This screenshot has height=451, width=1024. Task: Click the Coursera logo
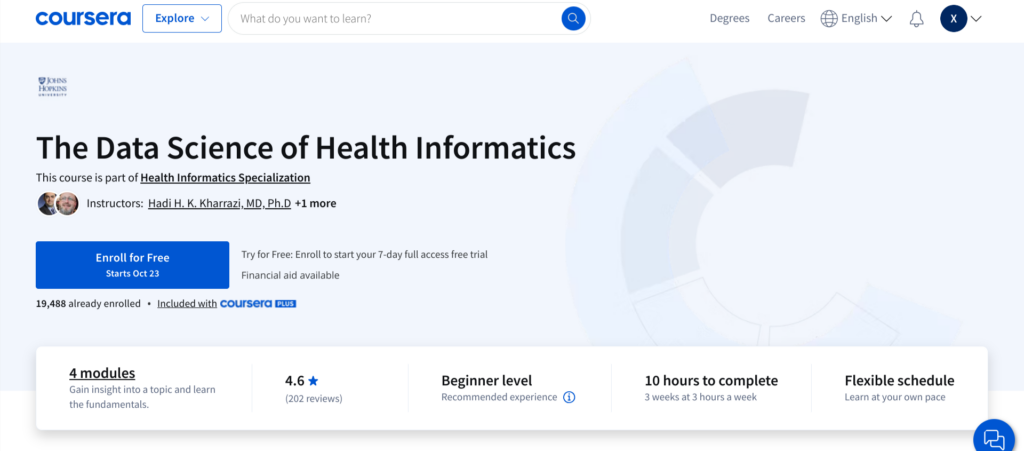[82, 18]
